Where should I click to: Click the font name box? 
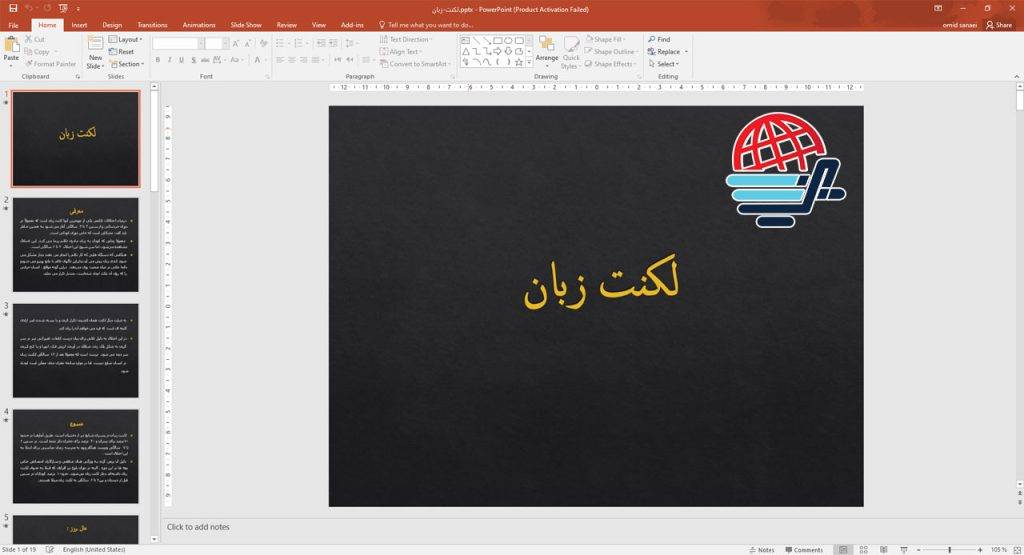click(176, 43)
